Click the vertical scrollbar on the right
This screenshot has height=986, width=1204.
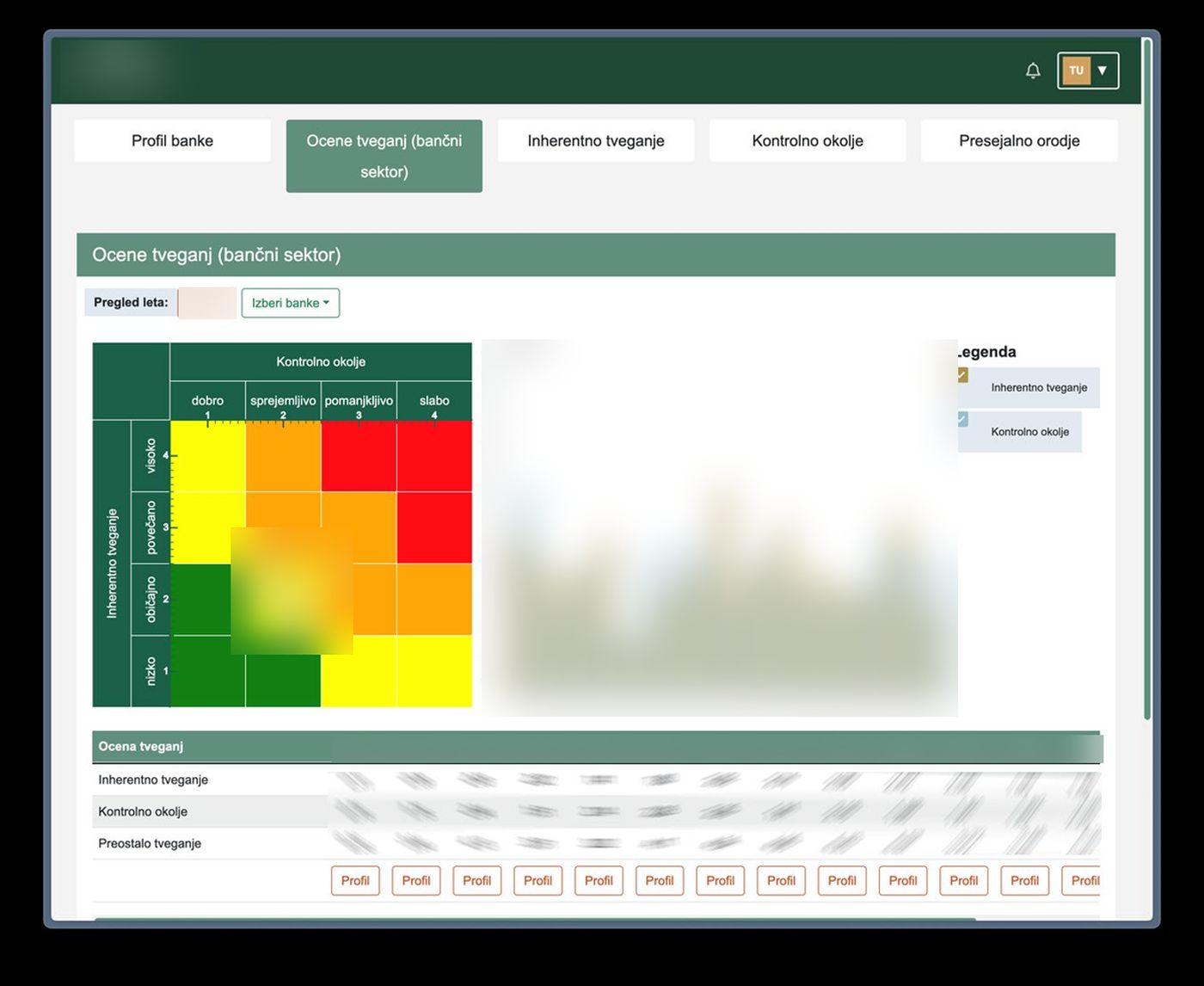click(x=1147, y=379)
